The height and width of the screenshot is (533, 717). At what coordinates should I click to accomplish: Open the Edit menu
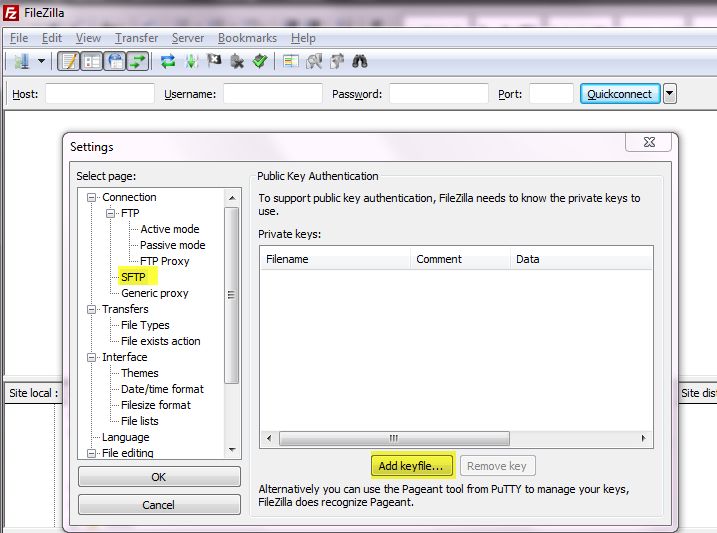tap(52, 38)
